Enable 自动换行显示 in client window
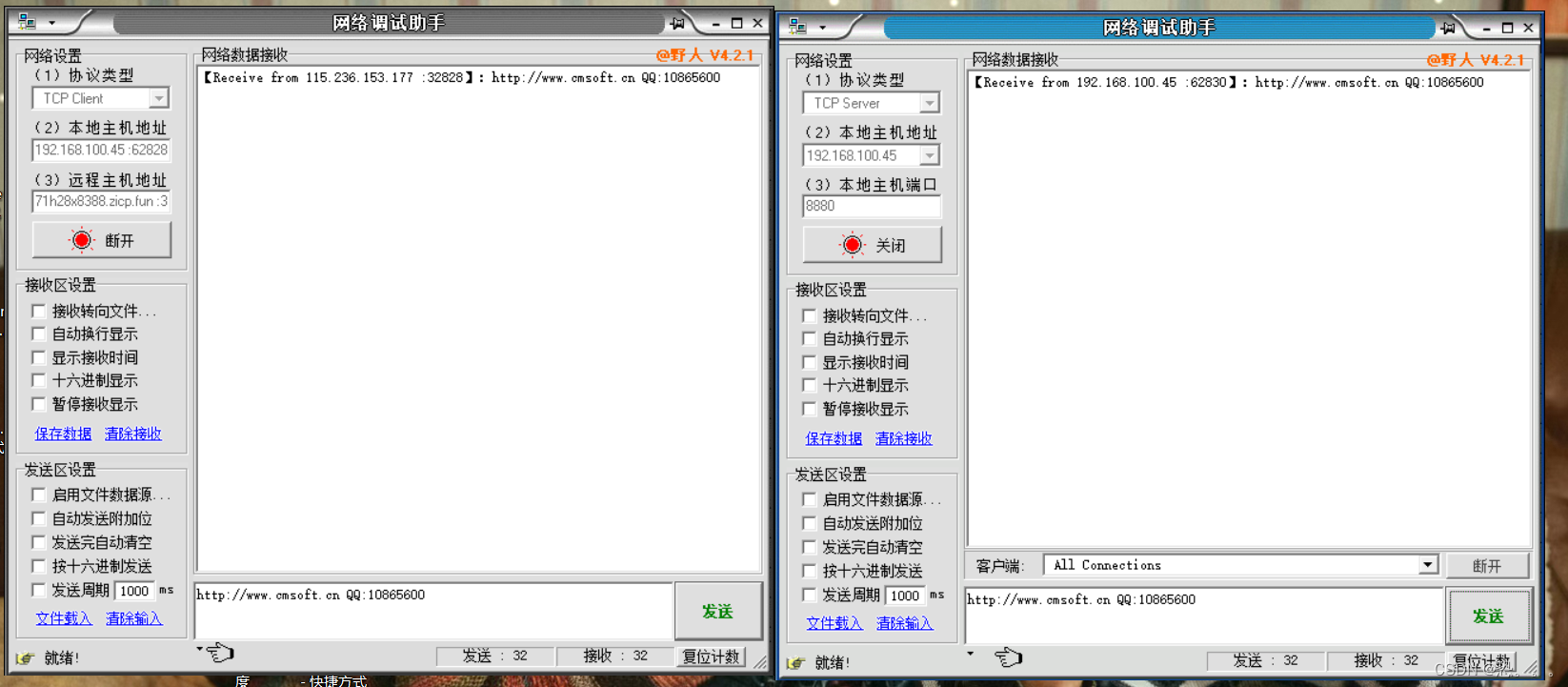1568x687 pixels. coord(39,333)
